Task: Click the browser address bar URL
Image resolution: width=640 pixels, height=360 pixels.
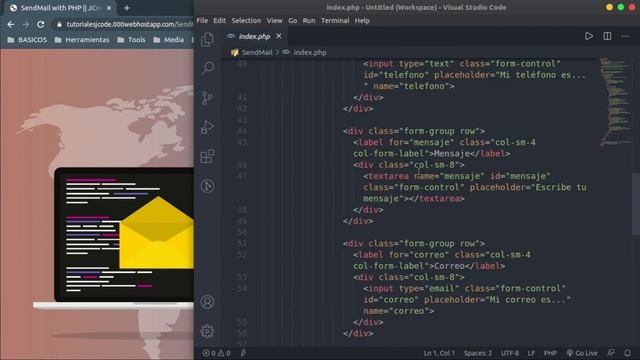Action: 129,24
